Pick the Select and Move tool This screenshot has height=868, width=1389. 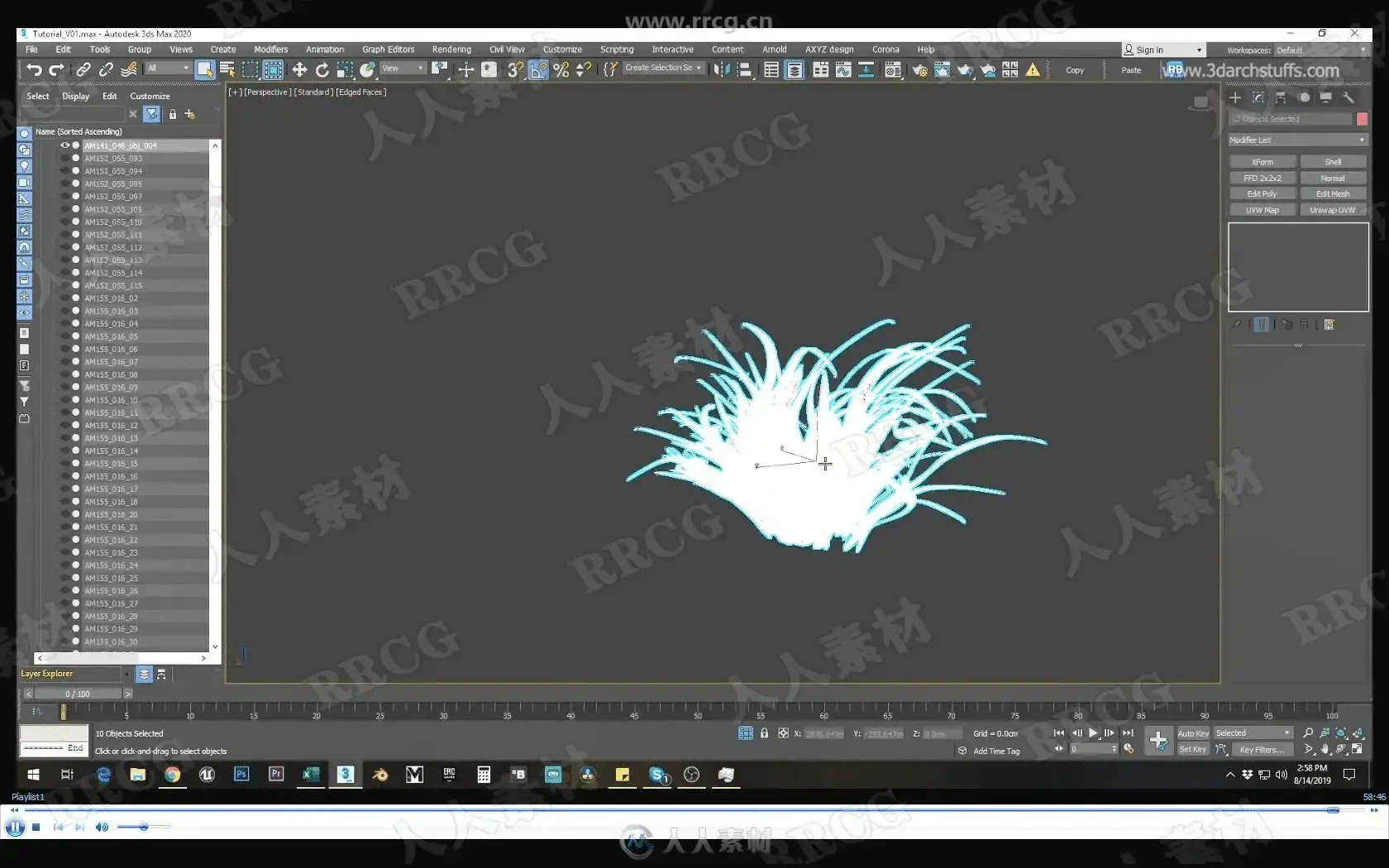tap(299, 70)
